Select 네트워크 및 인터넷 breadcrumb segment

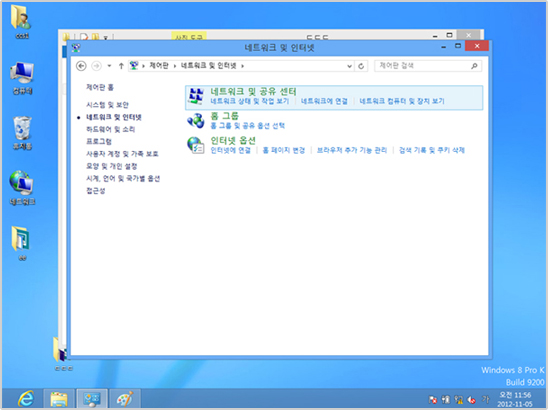(x=209, y=65)
